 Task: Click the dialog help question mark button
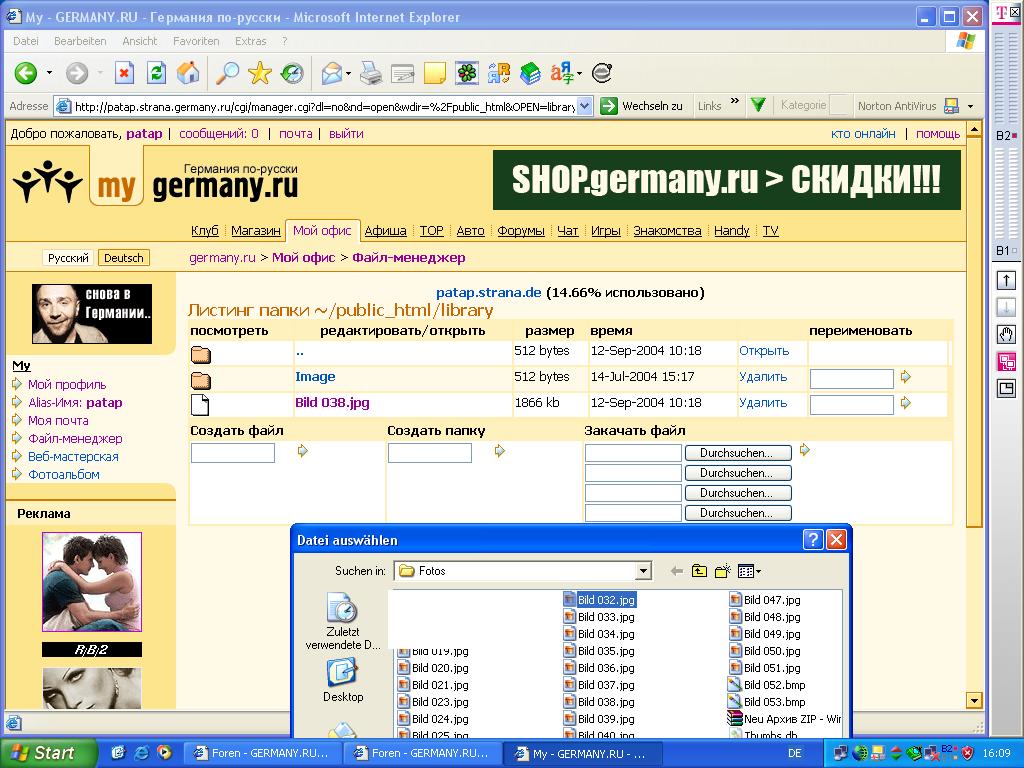point(812,539)
